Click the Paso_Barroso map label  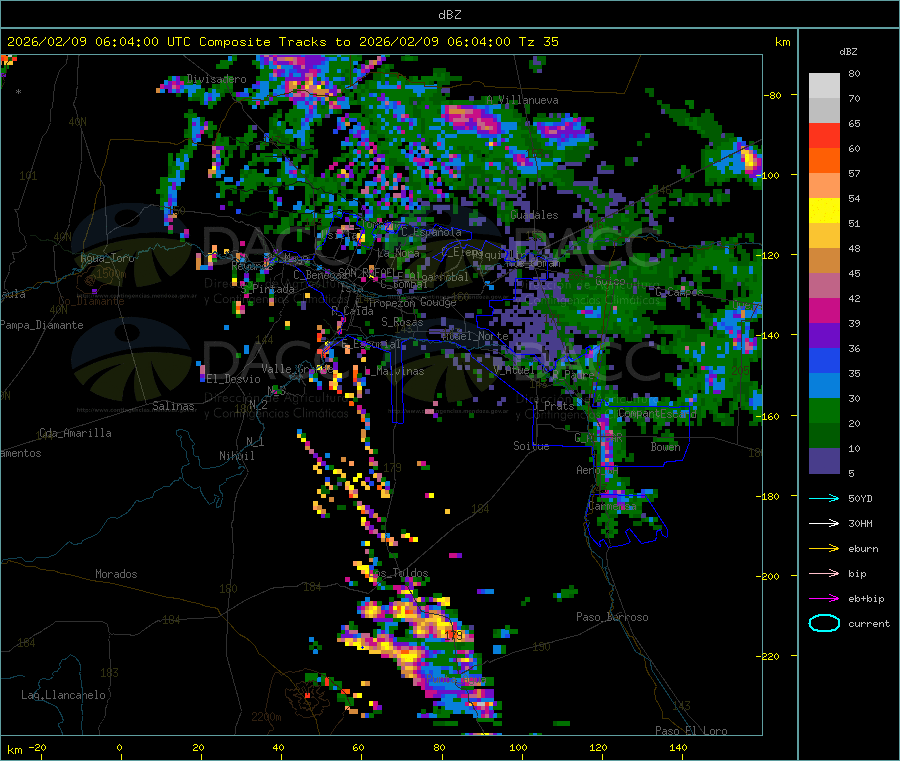[x=612, y=617]
